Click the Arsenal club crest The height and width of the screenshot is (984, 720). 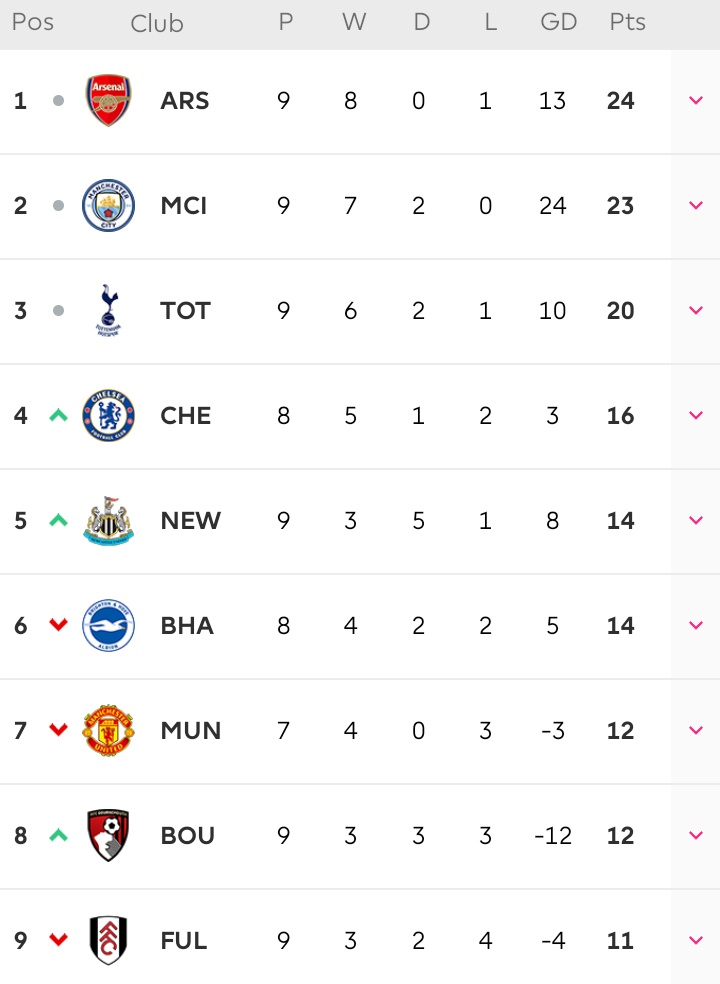[108, 100]
